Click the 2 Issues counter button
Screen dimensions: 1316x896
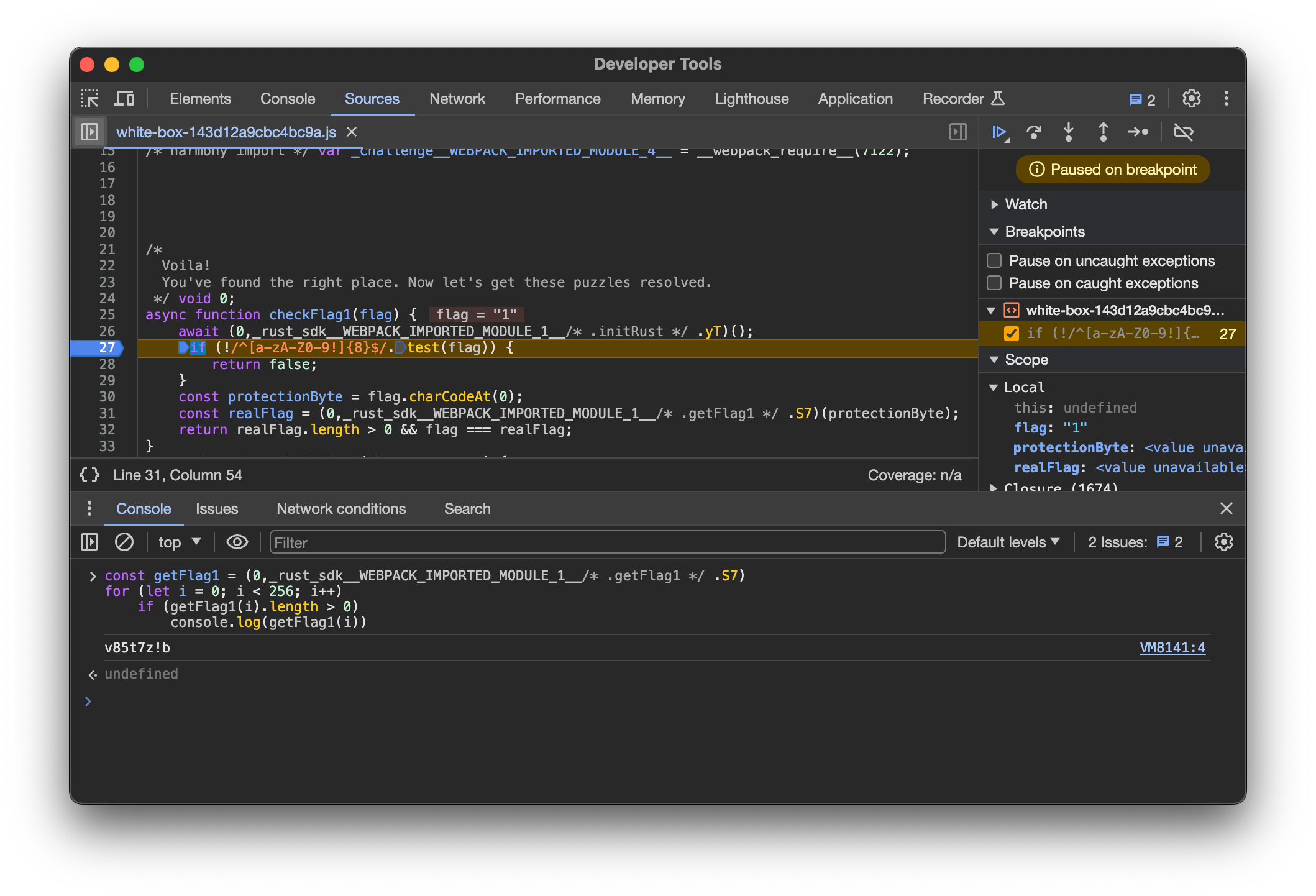[1136, 542]
